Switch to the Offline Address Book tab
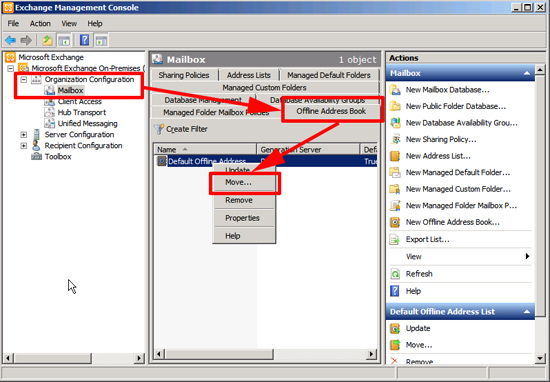550x382 pixels. 331,111
